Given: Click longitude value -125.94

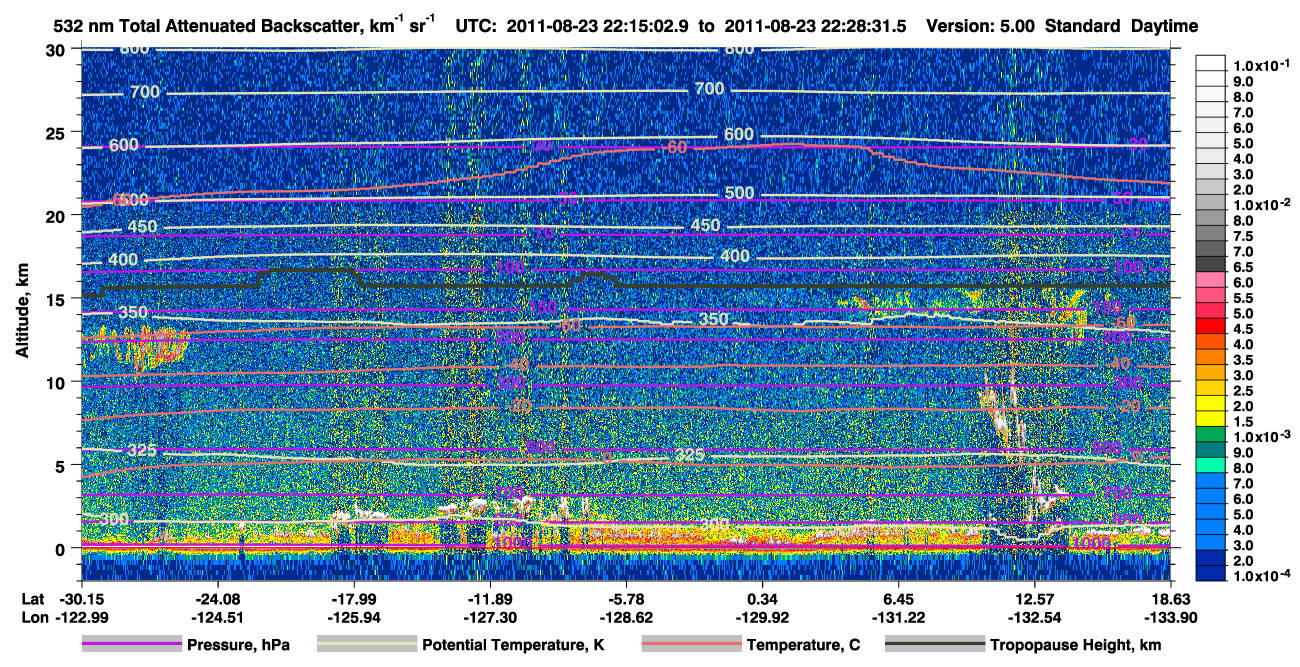Looking at the screenshot, I should (353, 617).
